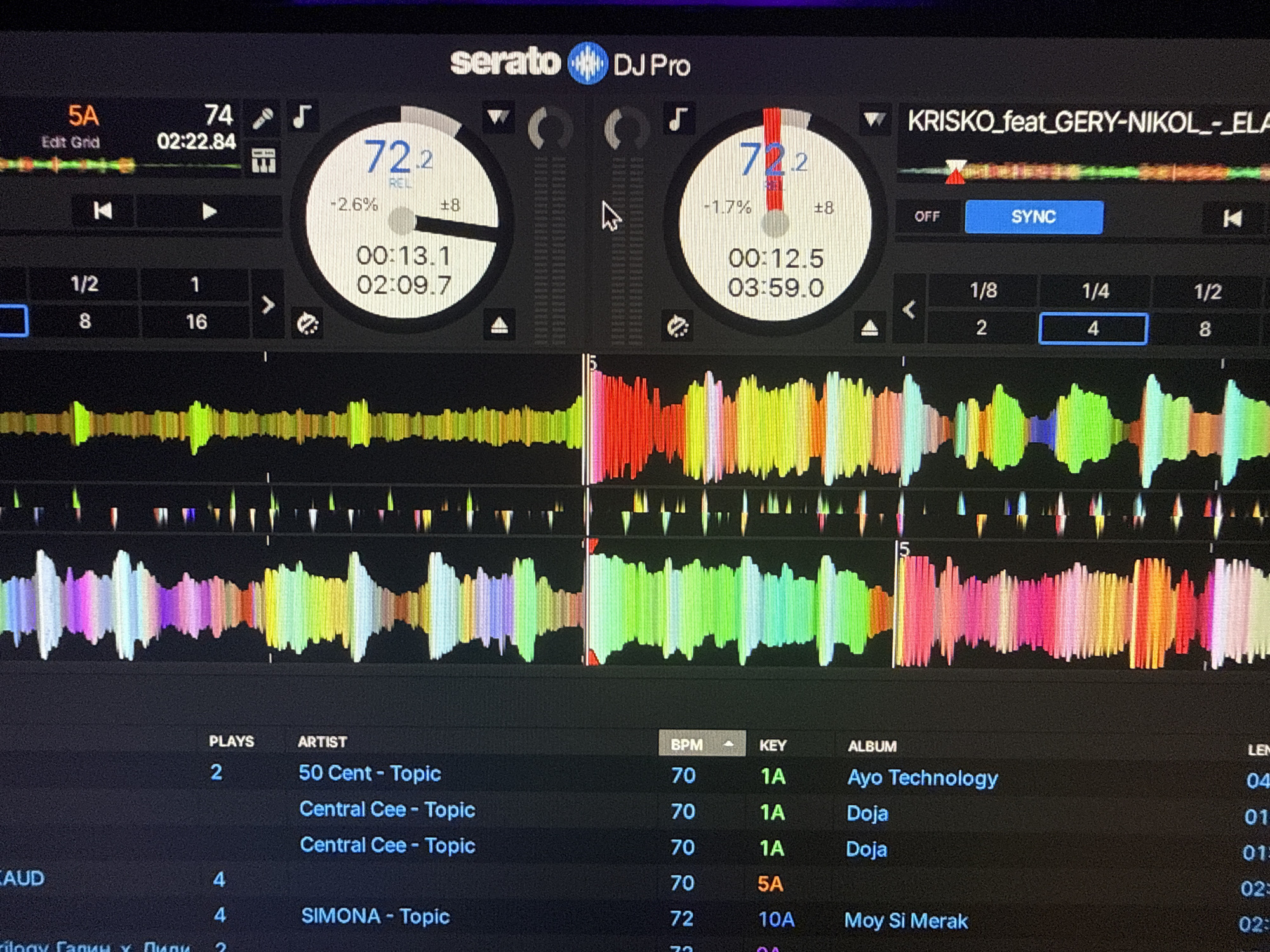Reverse the BPM column sort arrow
Image resolution: width=1270 pixels, height=952 pixels.
click(728, 743)
